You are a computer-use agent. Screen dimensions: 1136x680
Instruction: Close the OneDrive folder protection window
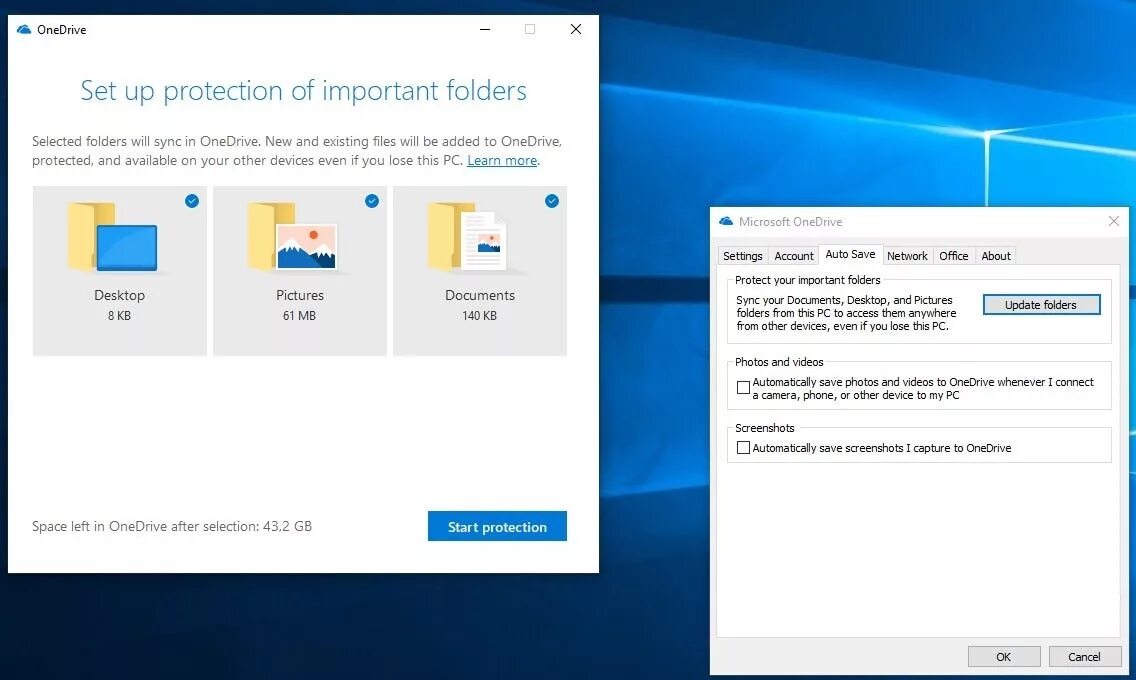tap(576, 30)
